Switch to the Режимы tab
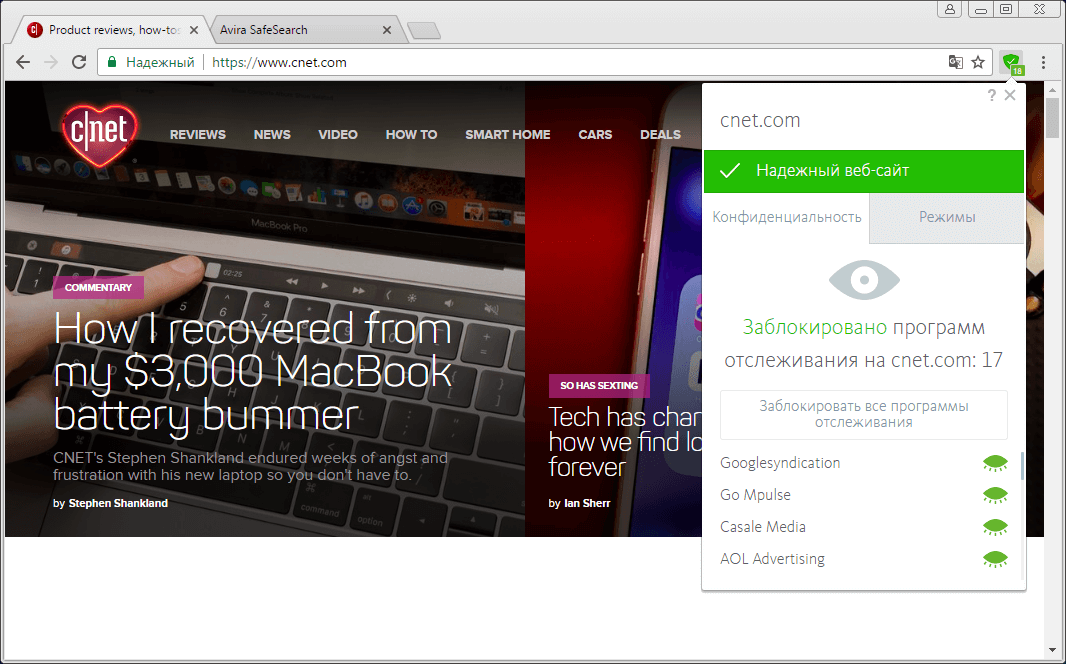Screen dimensions: 1066x664 click(x=947, y=217)
